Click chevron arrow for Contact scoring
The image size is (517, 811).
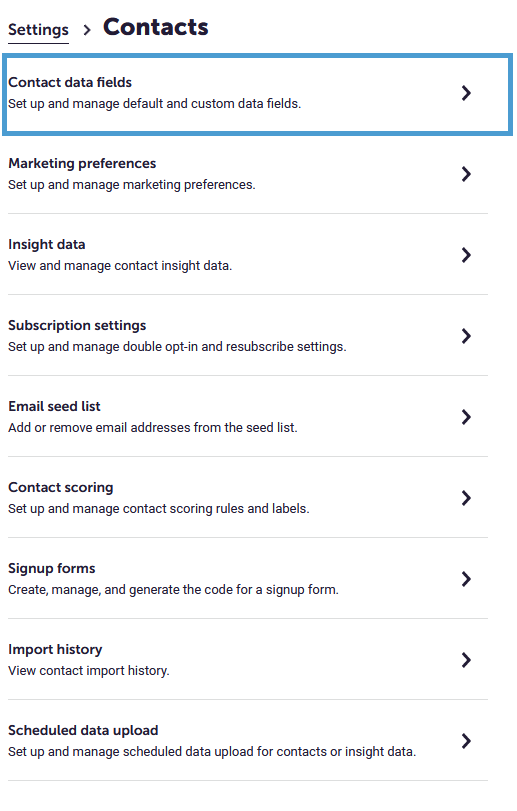pos(466,498)
